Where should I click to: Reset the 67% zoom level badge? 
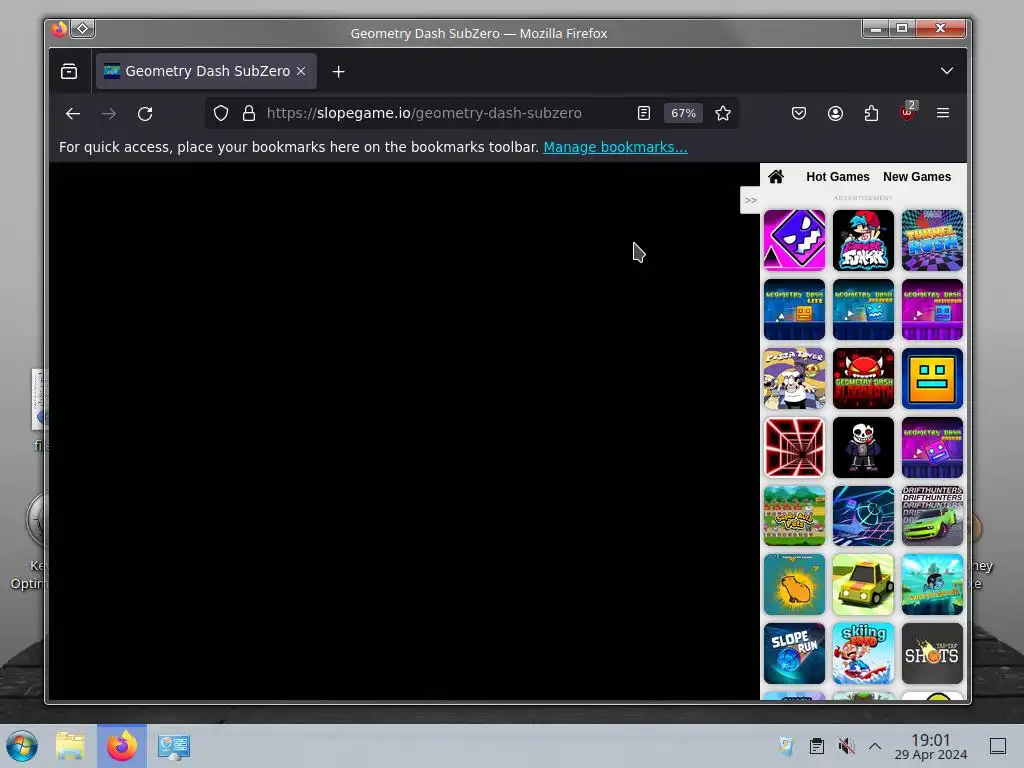(x=683, y=113)
